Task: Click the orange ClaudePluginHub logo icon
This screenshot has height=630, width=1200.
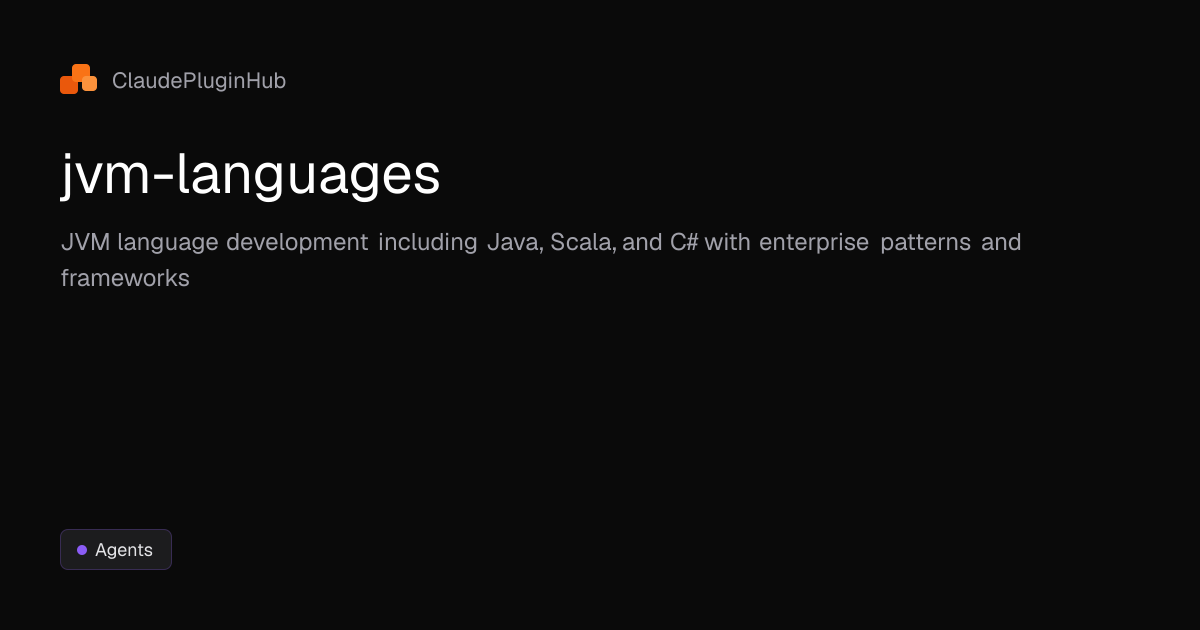Action: [78, 80]
